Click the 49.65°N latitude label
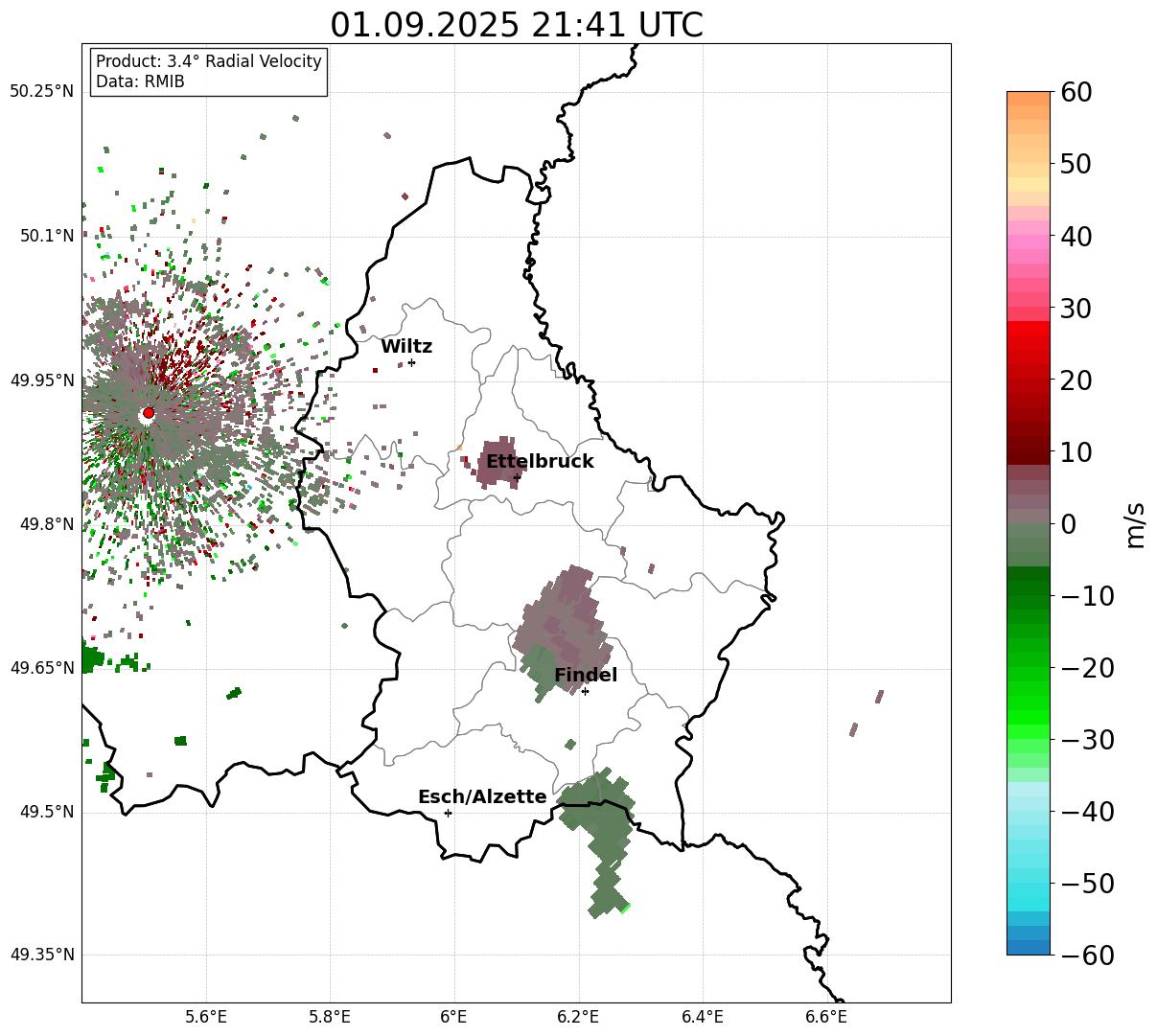1157x1036 pixels. click(x=41, y=668)
